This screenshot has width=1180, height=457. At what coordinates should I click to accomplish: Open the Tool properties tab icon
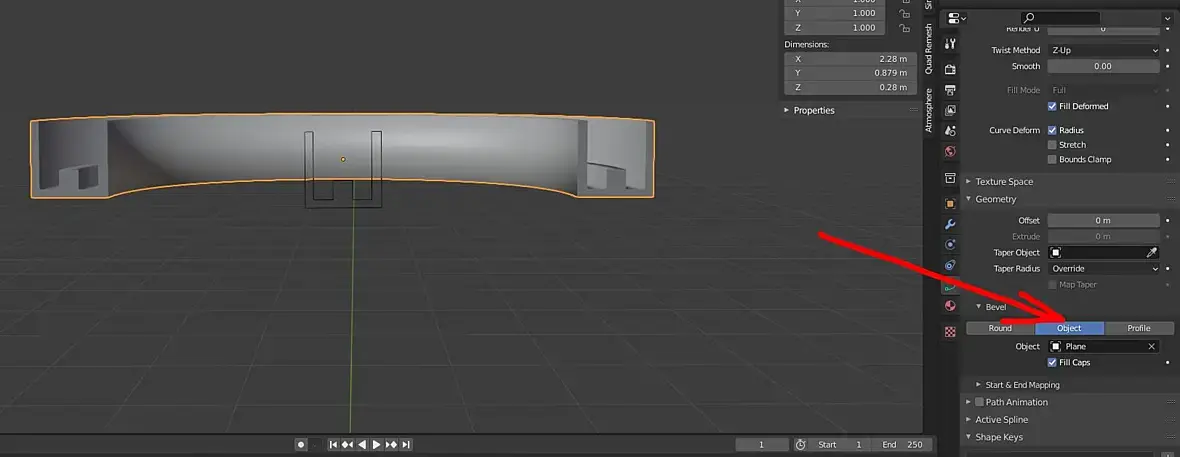point(950,44)
